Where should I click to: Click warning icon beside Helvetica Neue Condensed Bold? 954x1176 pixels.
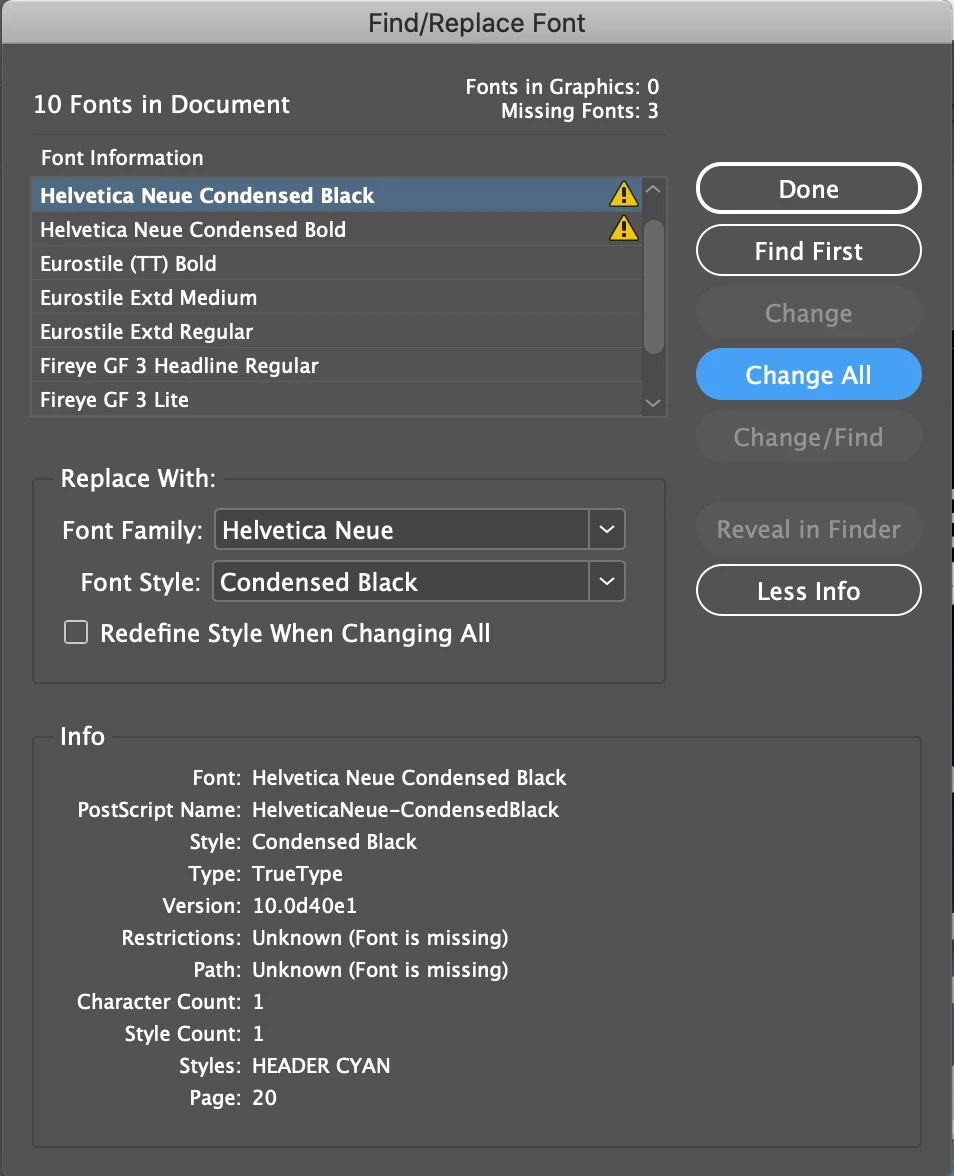coord(623,229)
